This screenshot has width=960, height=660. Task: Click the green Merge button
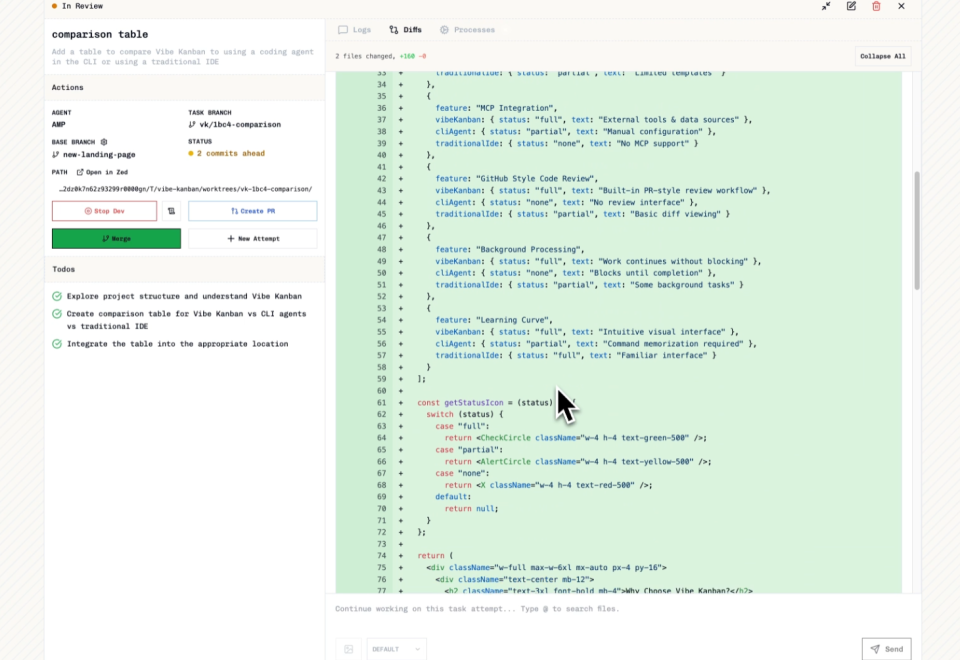click(116, 238)
